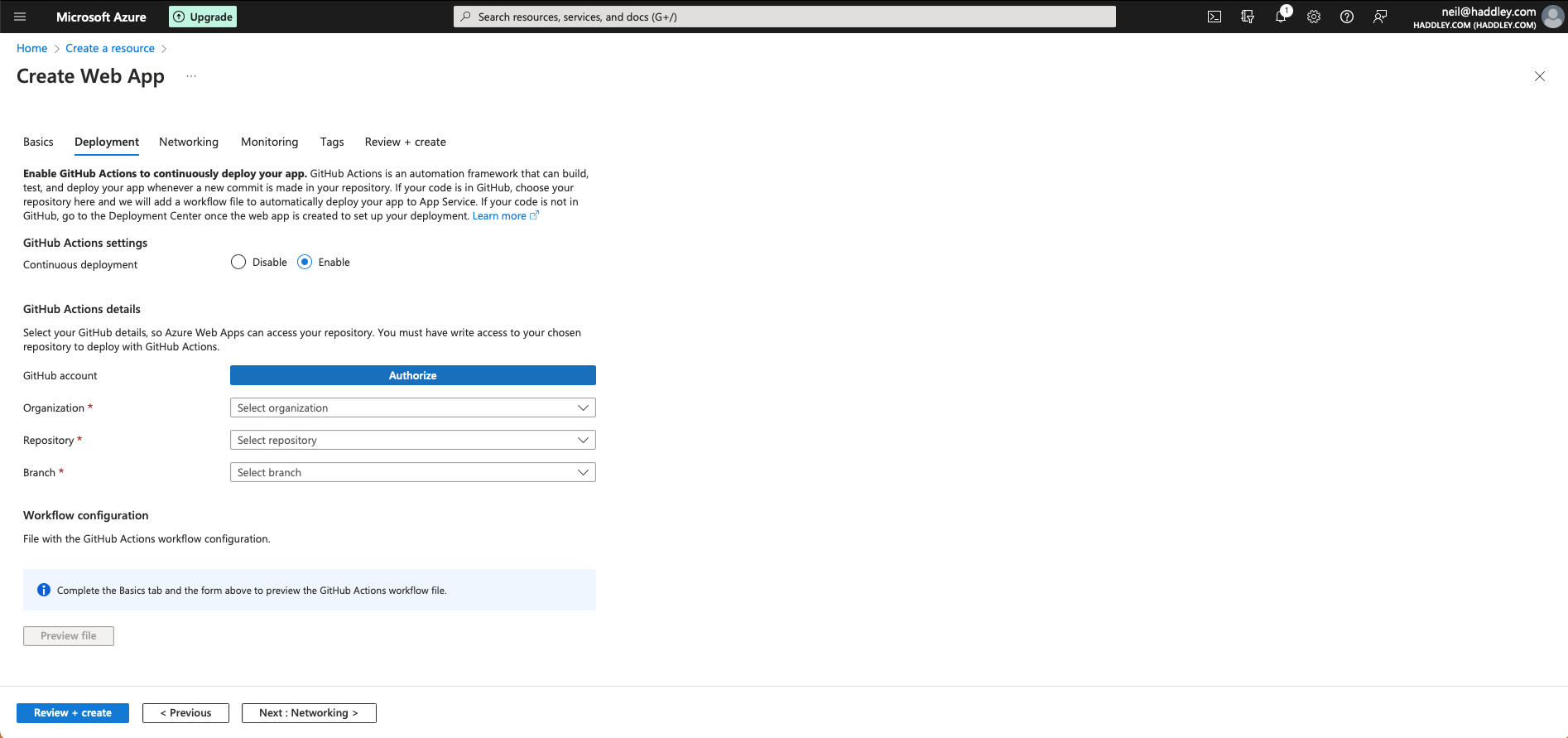
Task: Click the Workflow configuration heading
Action: (x=86, y=515)
